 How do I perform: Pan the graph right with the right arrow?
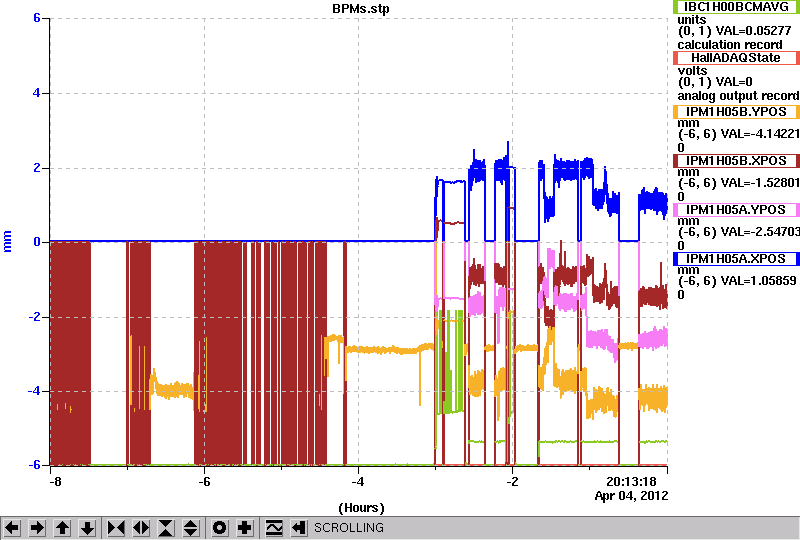37,528
